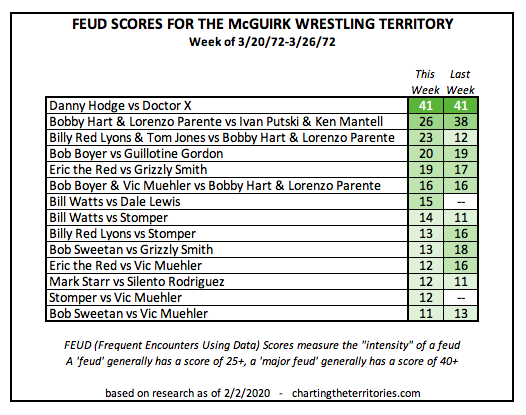Click 26 score for Hart & Parente vs Putski

(x=426, y=121)
